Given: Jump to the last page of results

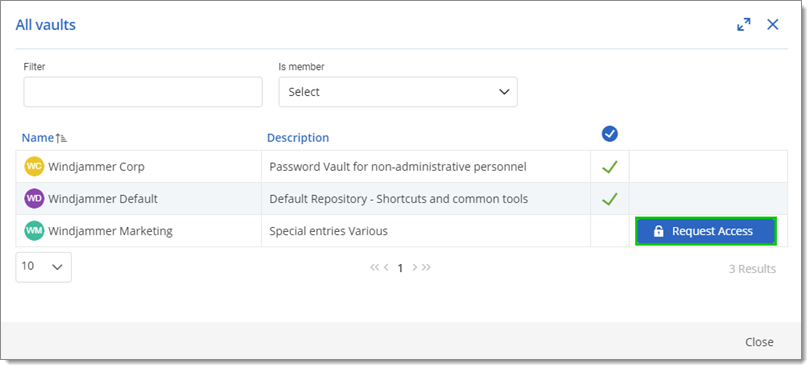Looking at the screenshot, I should tap(426, 267).
